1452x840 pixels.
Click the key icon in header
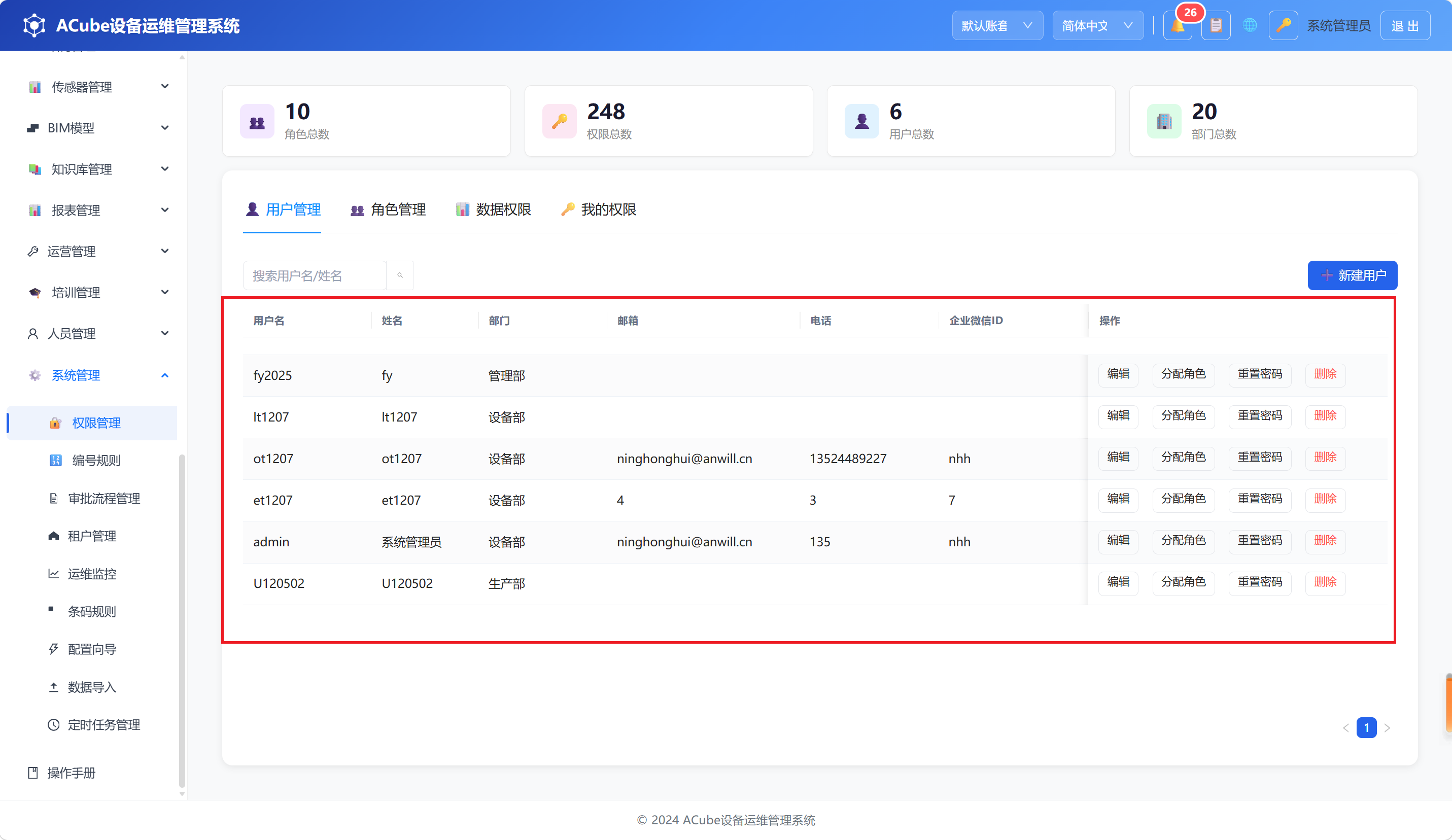click(1283, 25)
